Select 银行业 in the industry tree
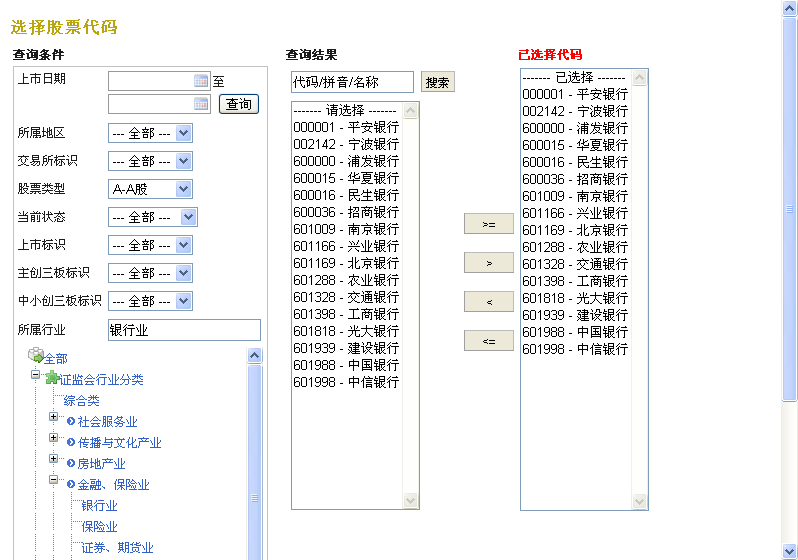Image resolution: width=798 pixels, height=560 pixels. [x=99, y=506]
